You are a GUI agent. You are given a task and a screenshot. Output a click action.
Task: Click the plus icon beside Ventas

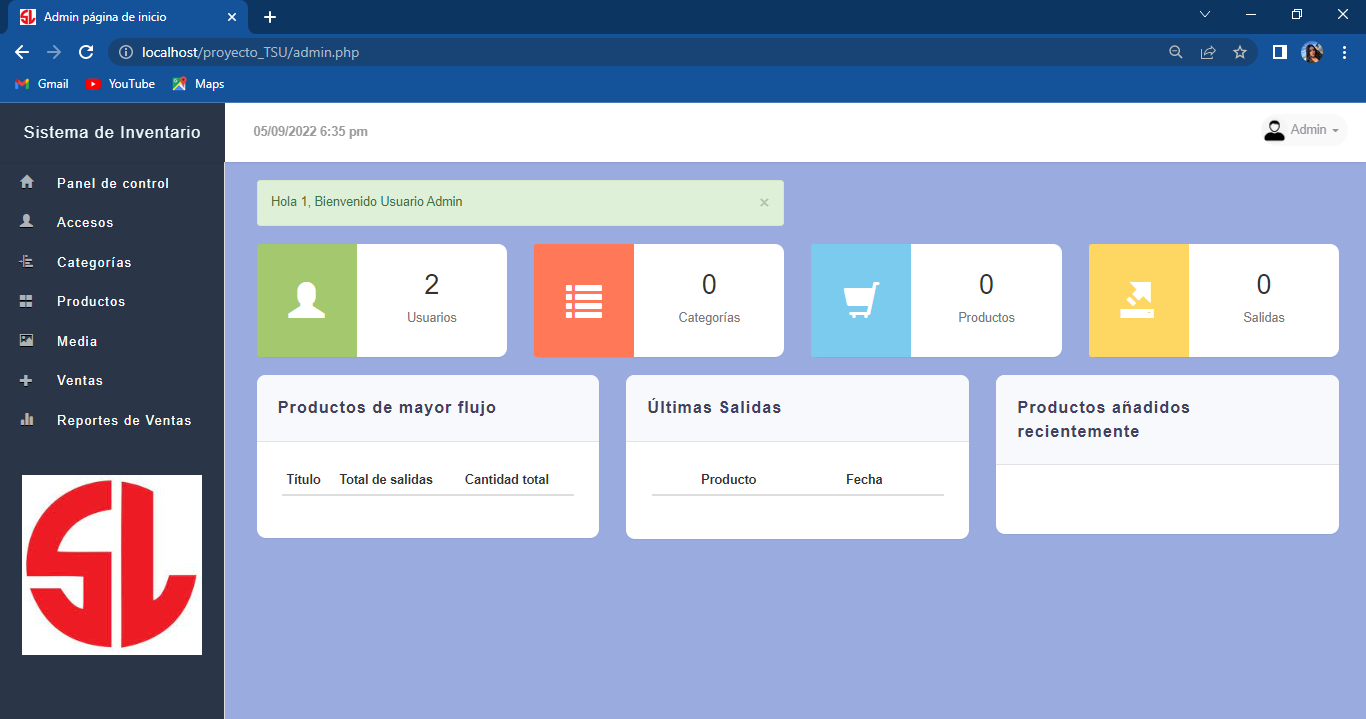pyautogui.click(x=27, y=380)
